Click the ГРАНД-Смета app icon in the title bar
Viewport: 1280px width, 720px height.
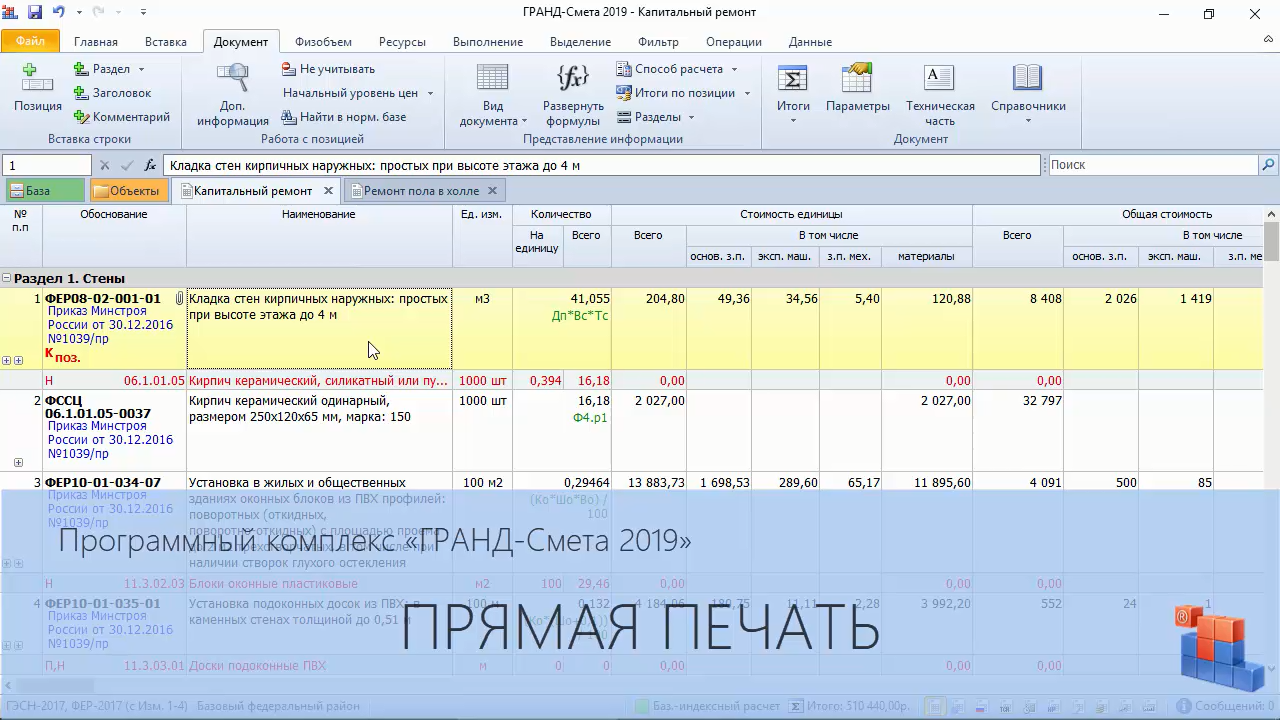tap(11, 13)
